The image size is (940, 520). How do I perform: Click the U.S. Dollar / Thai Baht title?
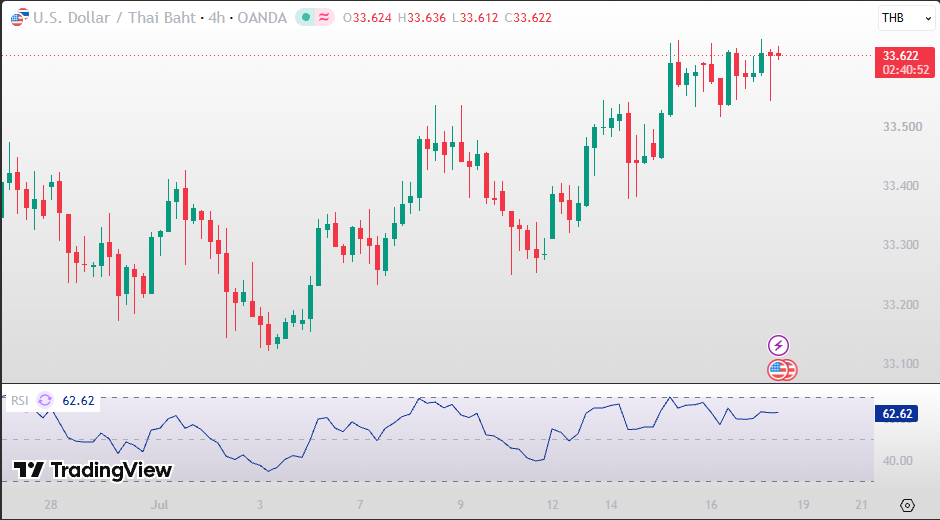pyautogui.click(x=115, y=17)
